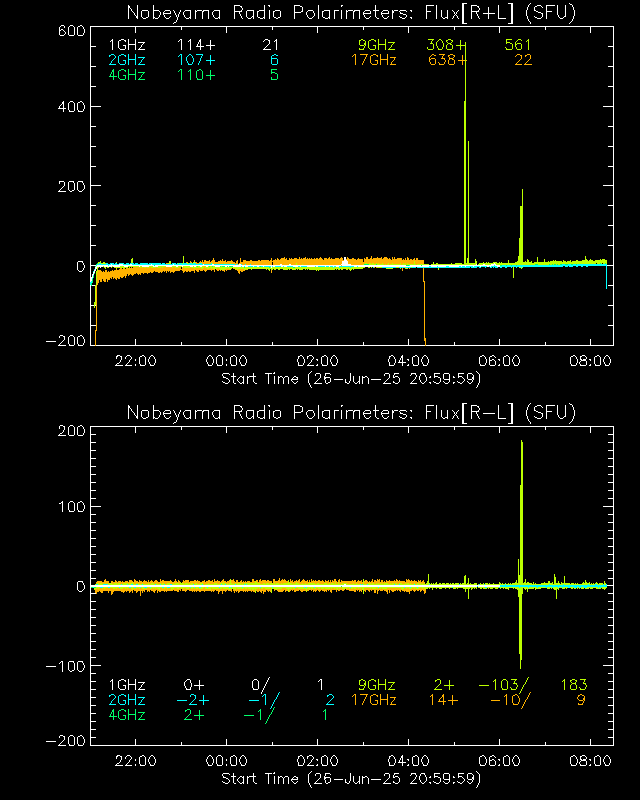Image resolution: width=640 pixels, height=800 pixels.
Task: Click the -100 y-axis label on R-L plot
Action: click(x=65, y=666)
